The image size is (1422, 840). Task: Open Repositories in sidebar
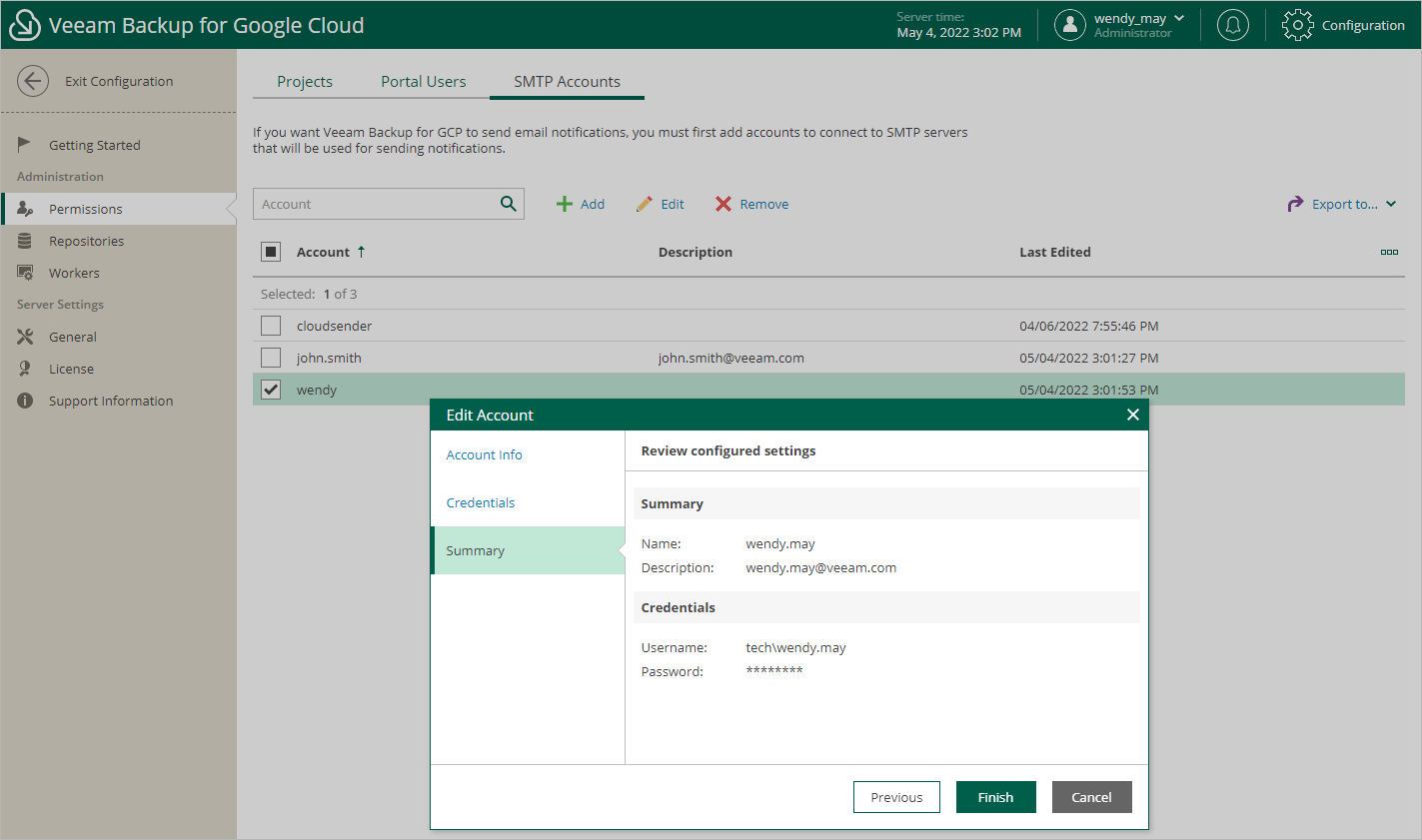coord(87,241)
